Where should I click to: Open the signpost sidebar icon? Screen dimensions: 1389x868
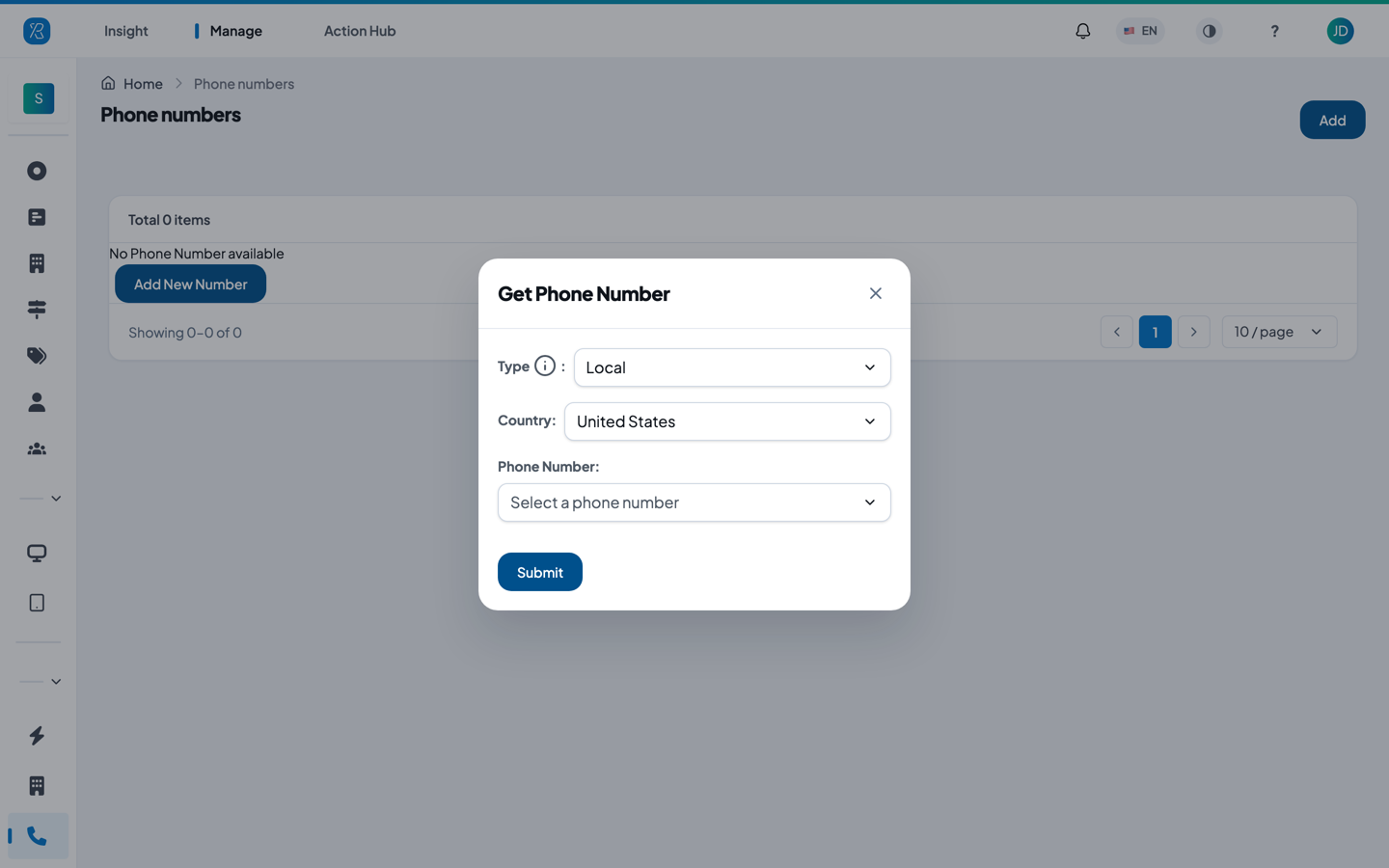tap(37, 310)
